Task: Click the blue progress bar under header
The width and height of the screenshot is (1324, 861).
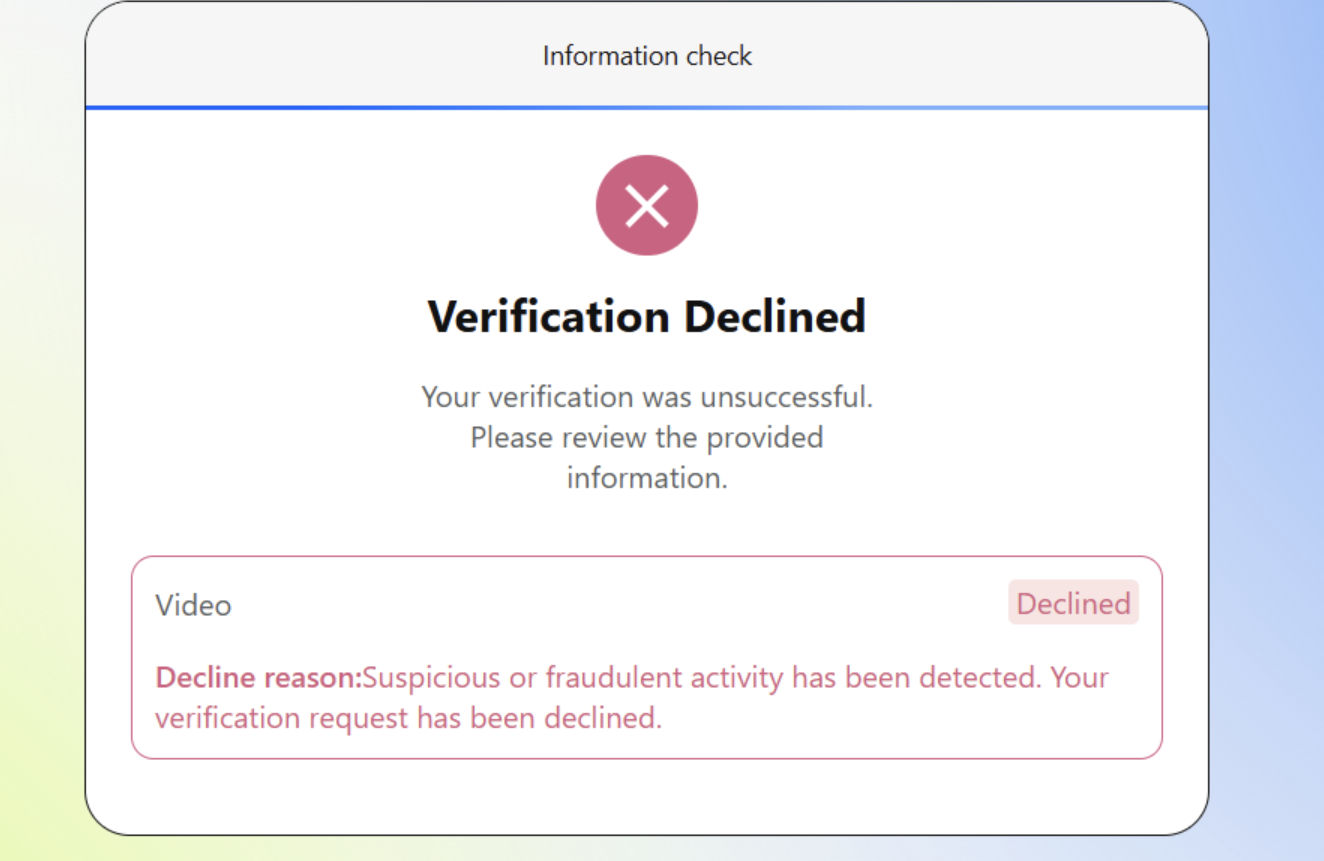Action: tap(647, 107)
